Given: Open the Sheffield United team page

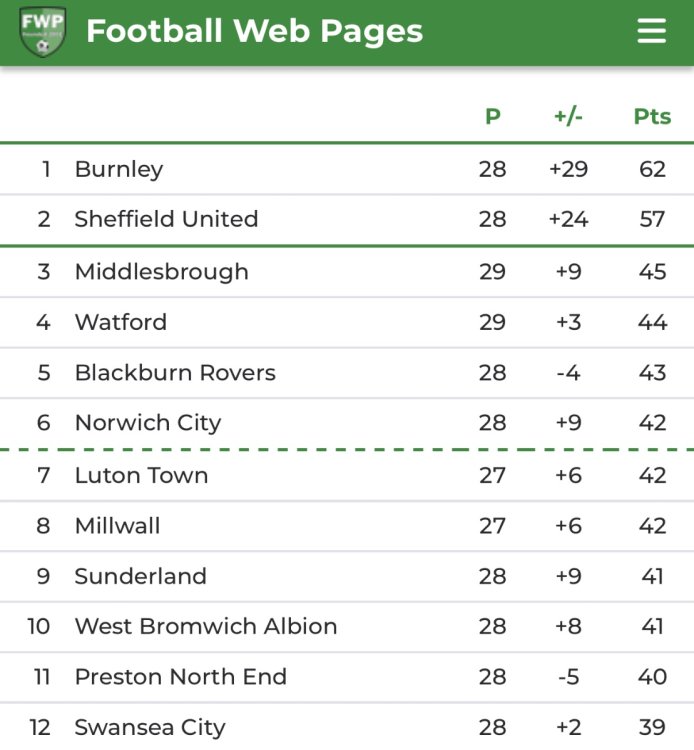Looking at the screenshot, I should tap(166, 219).
